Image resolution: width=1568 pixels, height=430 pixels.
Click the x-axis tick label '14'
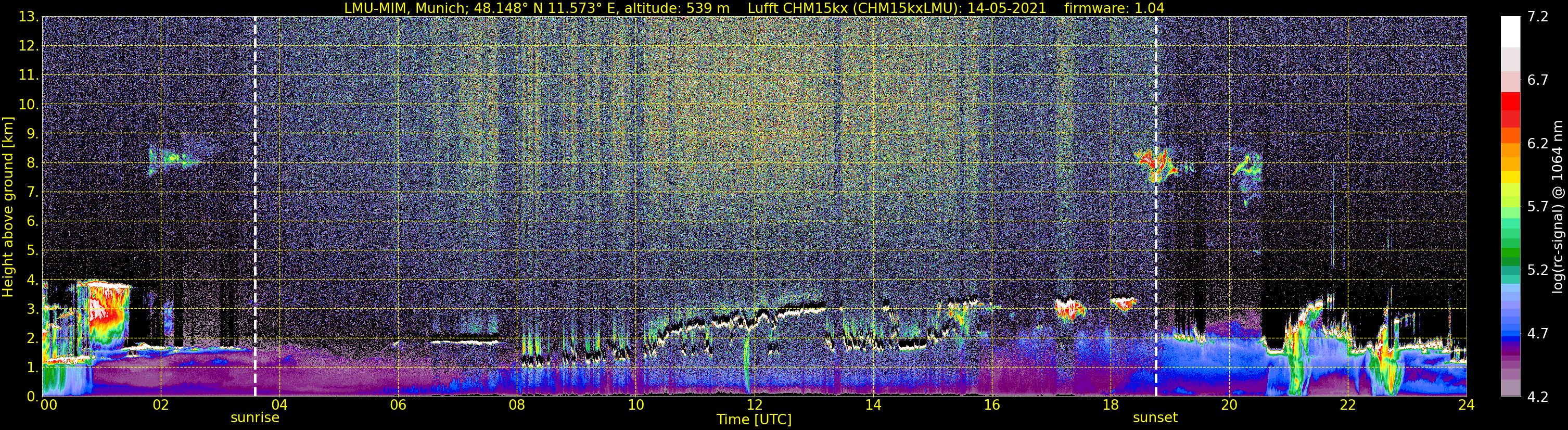(873, 405)
